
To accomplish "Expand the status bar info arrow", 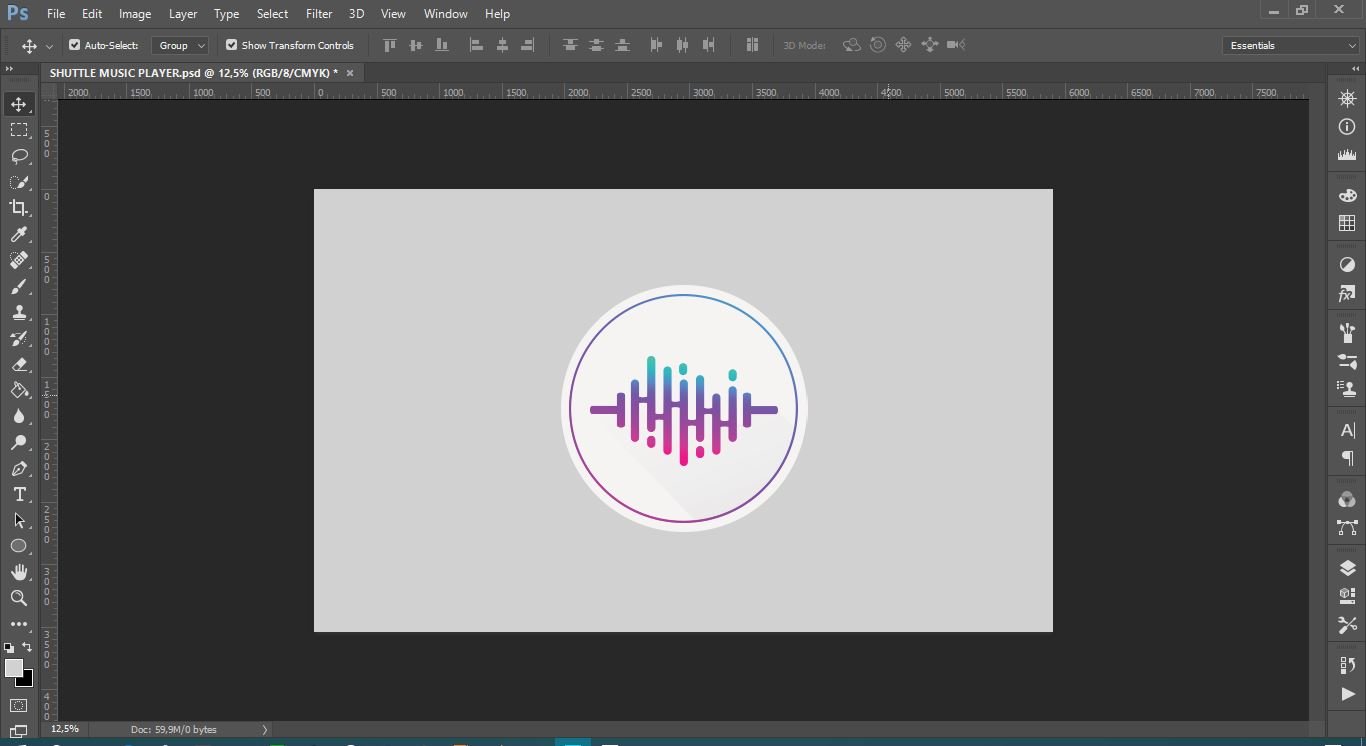I will click(265, 730).
